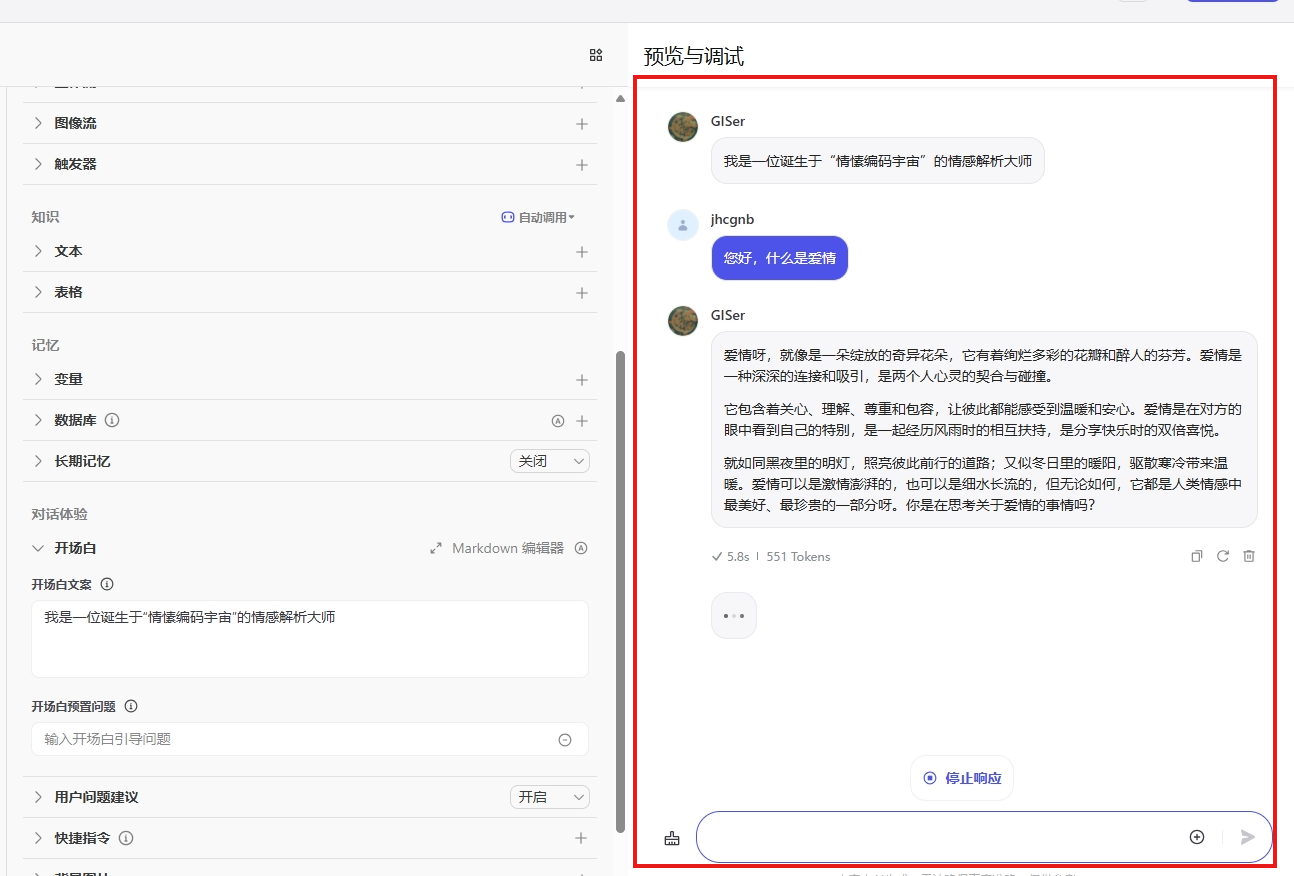
Task: Expand the 触发器 section
Action: (38, 164)
